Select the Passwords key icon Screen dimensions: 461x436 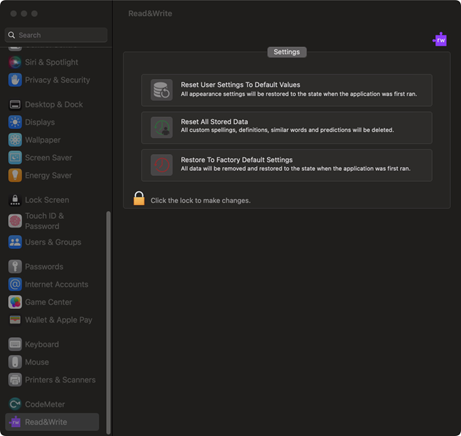tap(15, 267)
